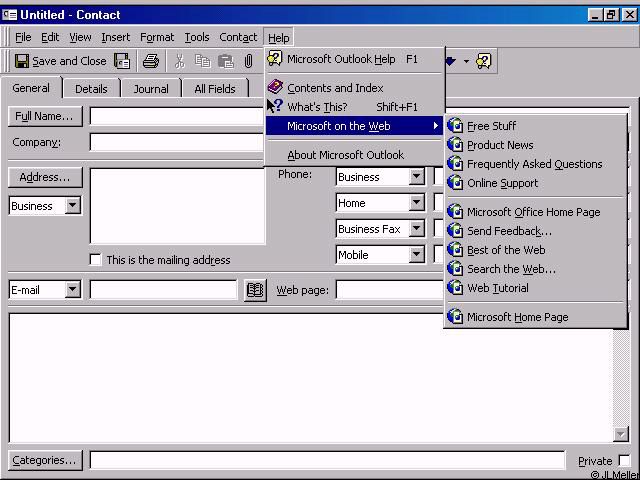Viewport: 640px width, 480px height.
Task: Click in the Web page field
Action: tap(390, 290)
